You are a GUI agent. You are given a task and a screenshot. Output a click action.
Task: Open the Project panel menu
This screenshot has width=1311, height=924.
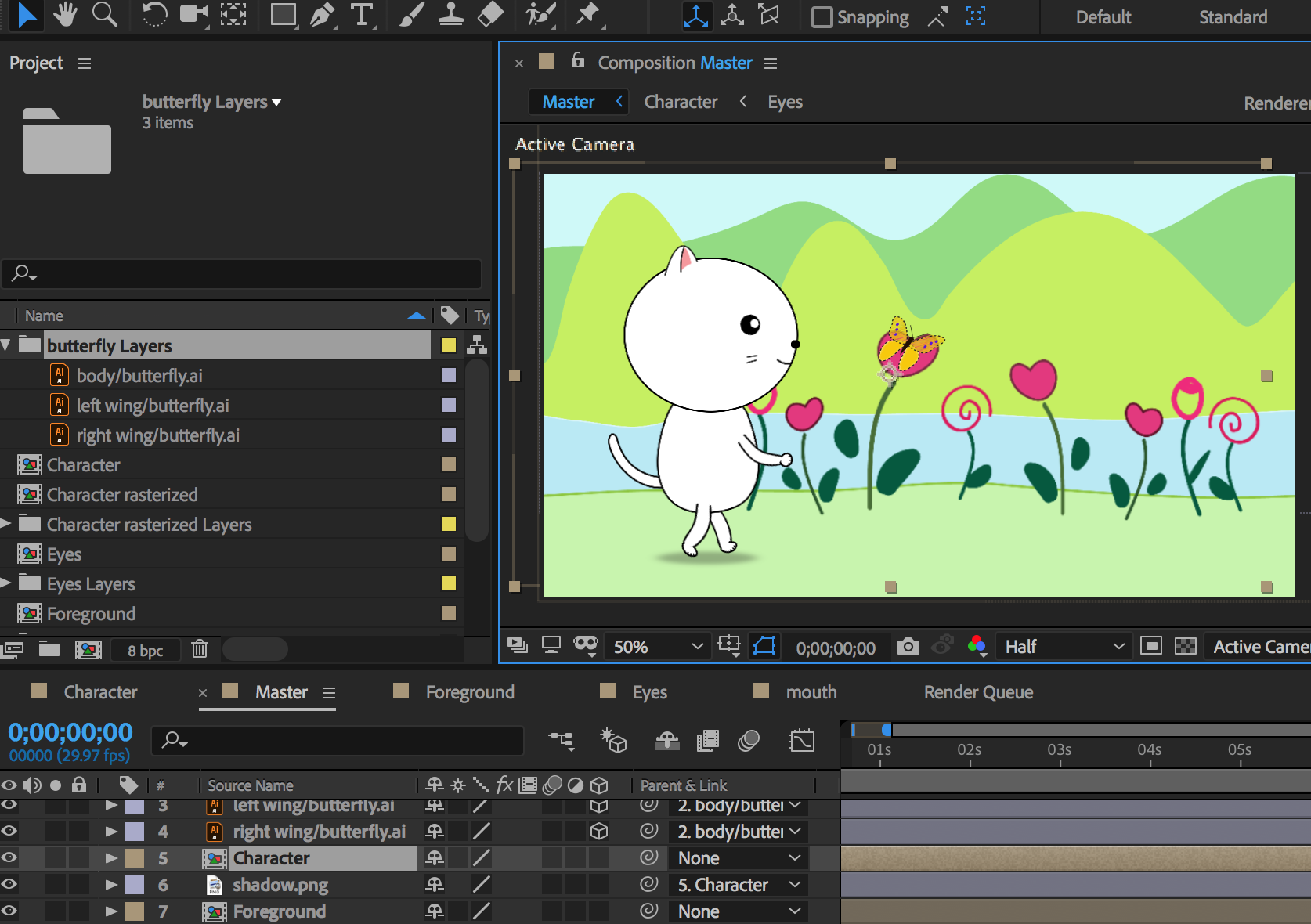click(x=85, y=63)
